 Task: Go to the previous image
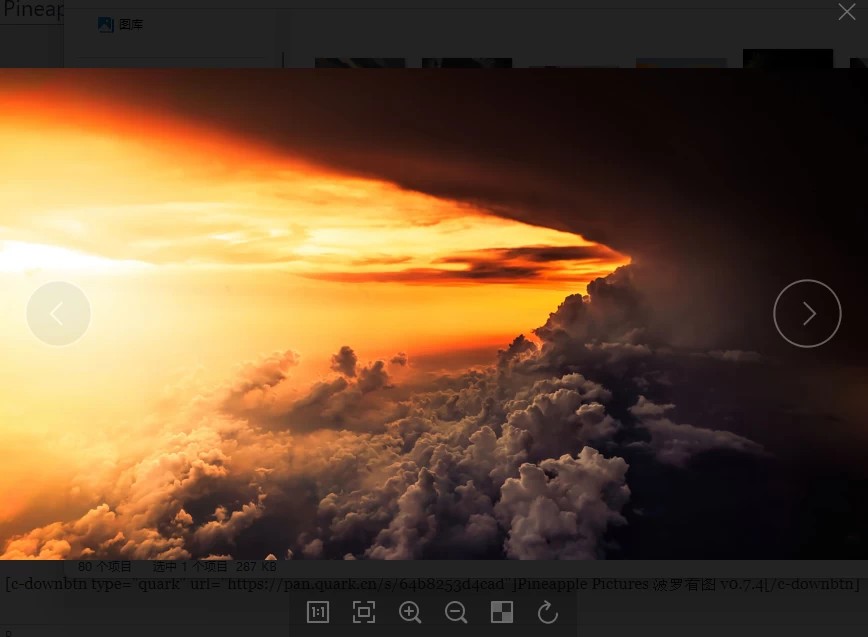(x=58, y=314)
